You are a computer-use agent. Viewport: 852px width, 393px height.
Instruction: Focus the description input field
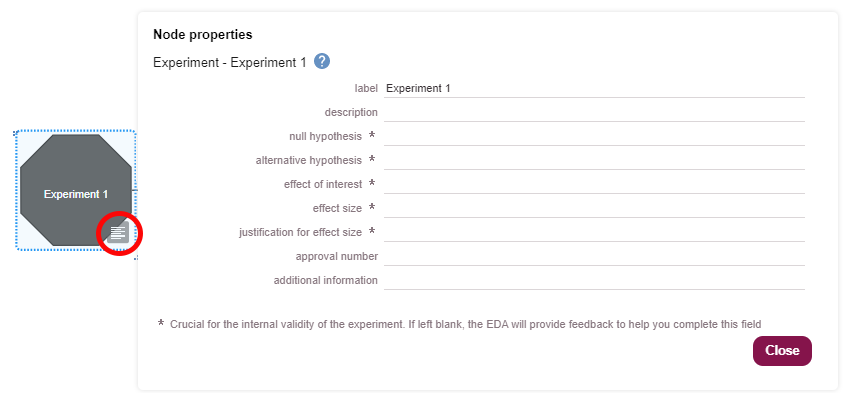tap(594, 113)
